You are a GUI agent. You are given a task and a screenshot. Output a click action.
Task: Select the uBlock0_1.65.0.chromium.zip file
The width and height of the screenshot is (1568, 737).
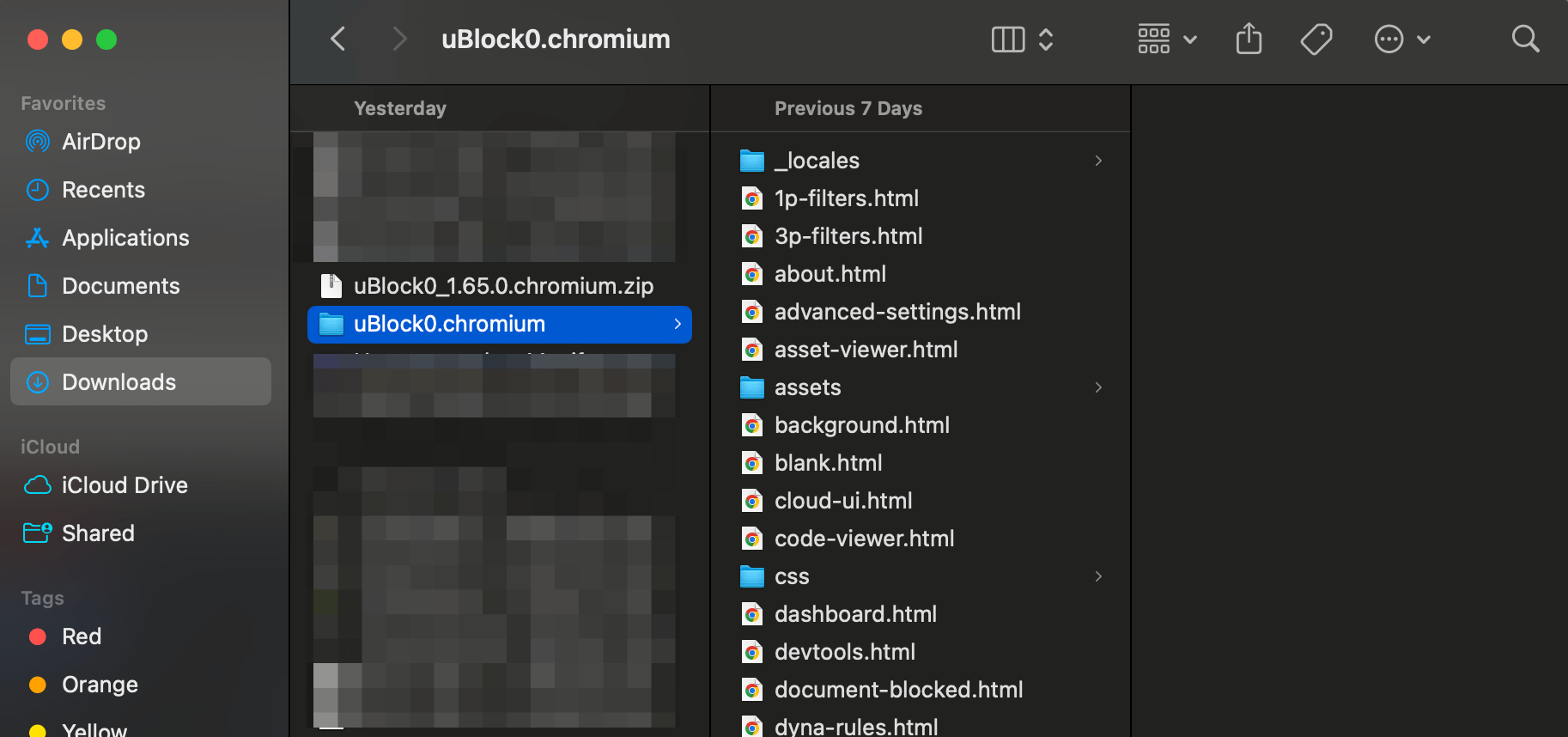pos(500,286)
